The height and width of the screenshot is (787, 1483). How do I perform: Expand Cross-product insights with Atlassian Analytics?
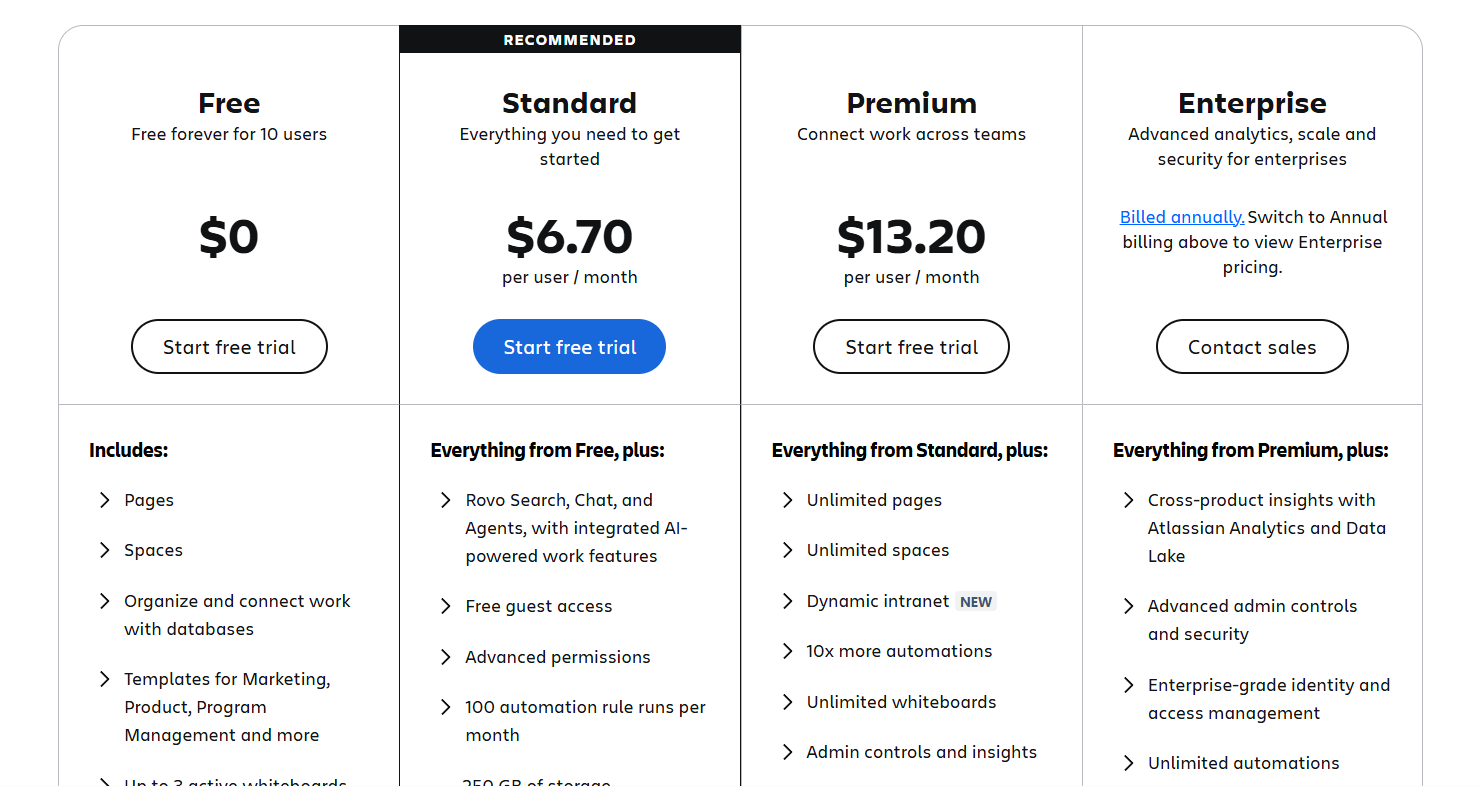pyautogui.click(x=1129, y=500)
